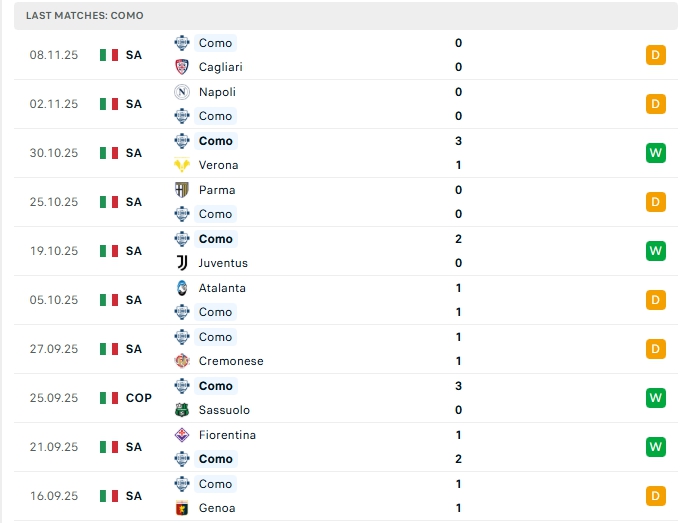689x523 pixels.
Task: Click the Juventus logo icon
Action: coord(182,263)
